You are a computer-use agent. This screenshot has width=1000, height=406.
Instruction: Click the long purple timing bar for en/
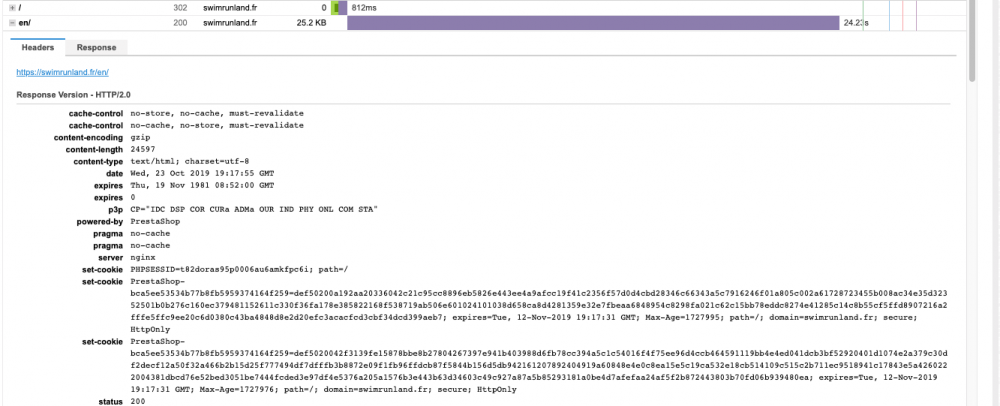593,23
